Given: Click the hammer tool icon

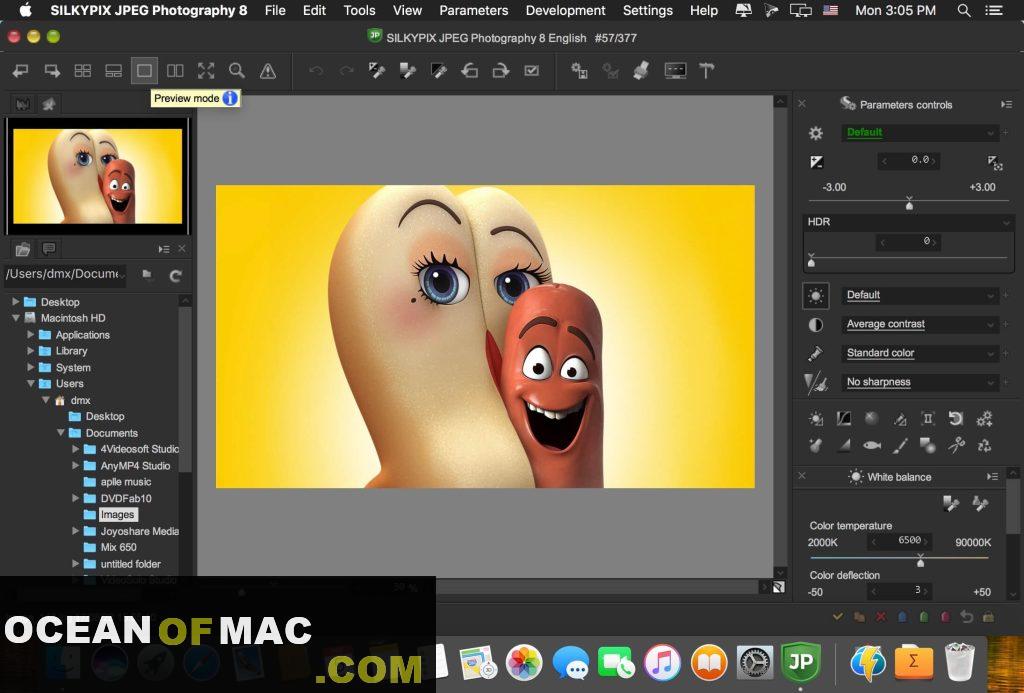Looking at the screenshot, I should [x=707, y=71].
